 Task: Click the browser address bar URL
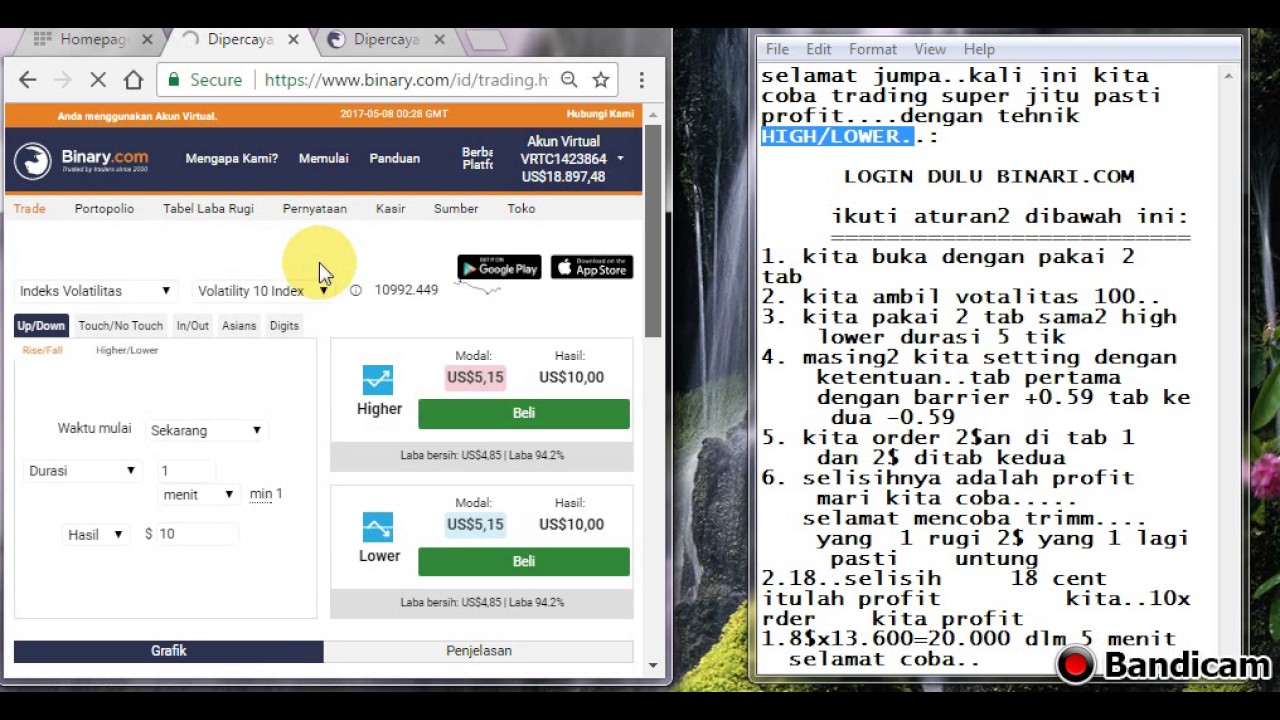coord(406,80)
